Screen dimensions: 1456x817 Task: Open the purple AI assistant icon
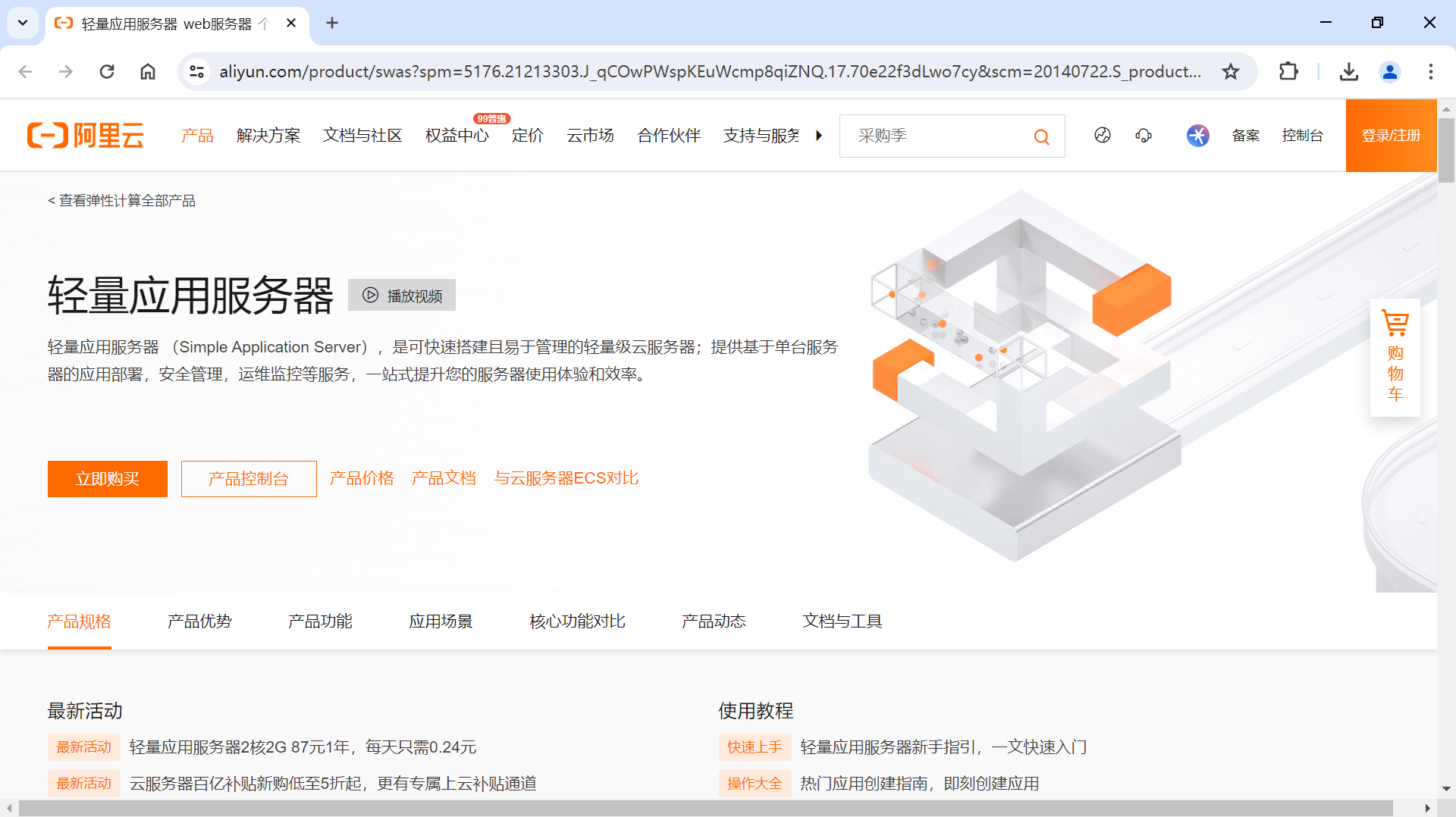pyautogui.click(x=1198, y=136)
